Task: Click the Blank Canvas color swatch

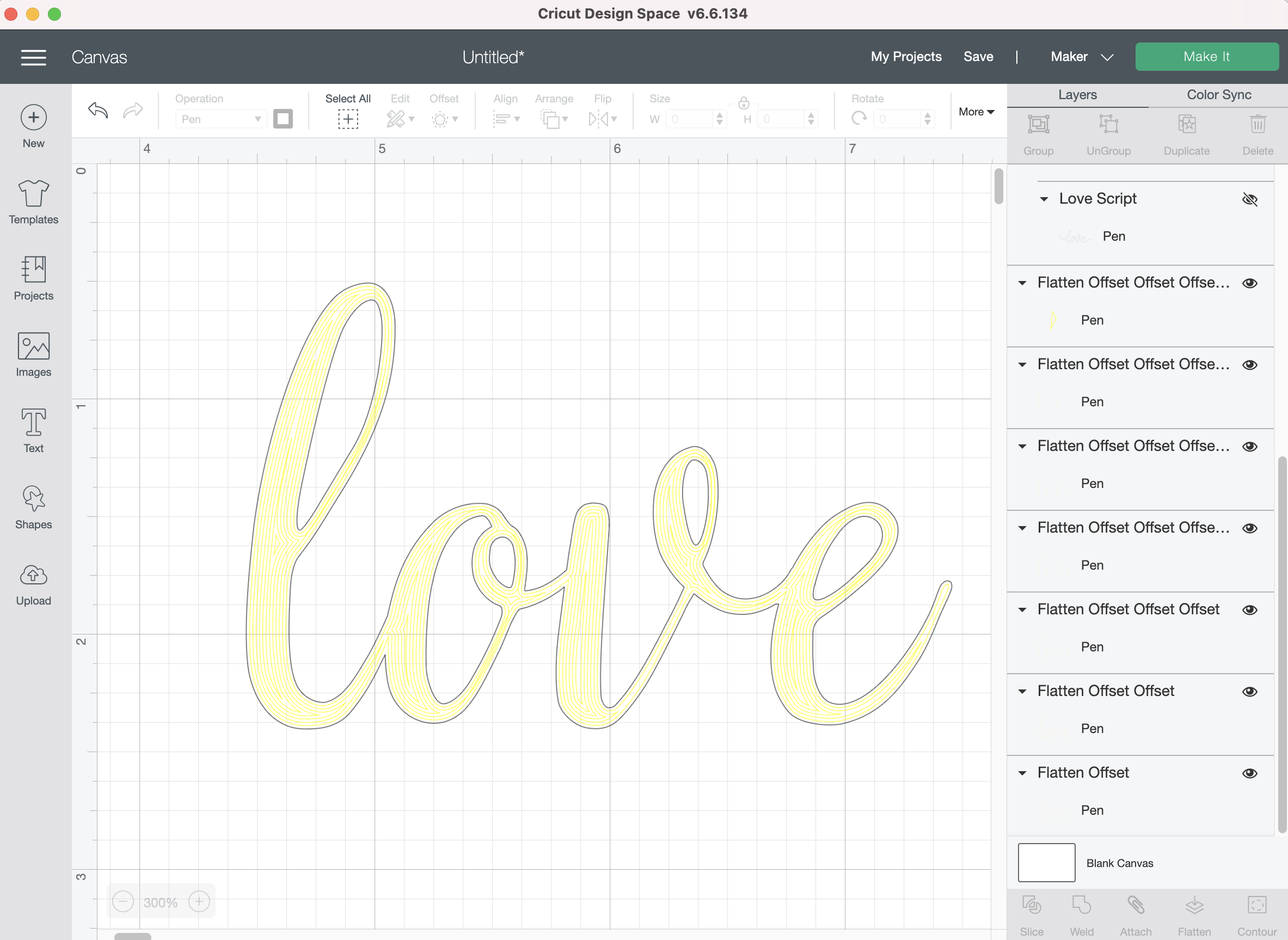Action: click(x=1046, y=863)
